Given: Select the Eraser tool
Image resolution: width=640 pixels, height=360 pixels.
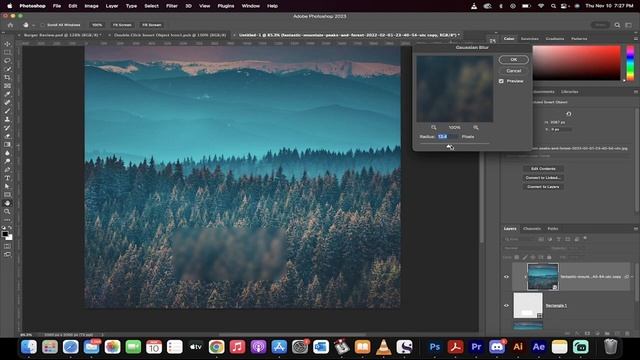Looking at the screenshot, I should click(7, 136).
